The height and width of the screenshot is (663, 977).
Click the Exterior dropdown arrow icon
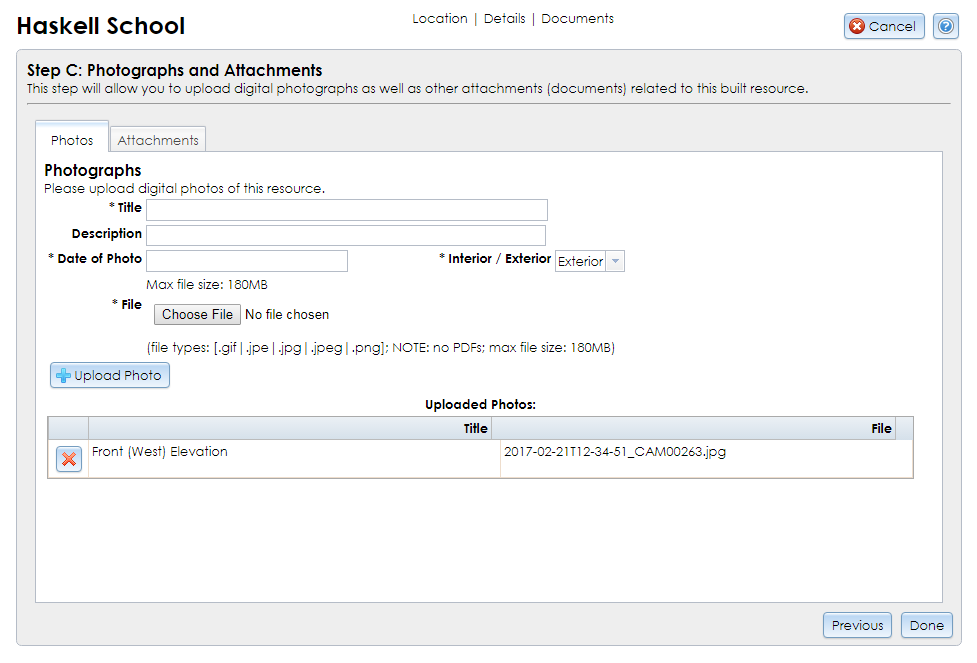[616, 260]
